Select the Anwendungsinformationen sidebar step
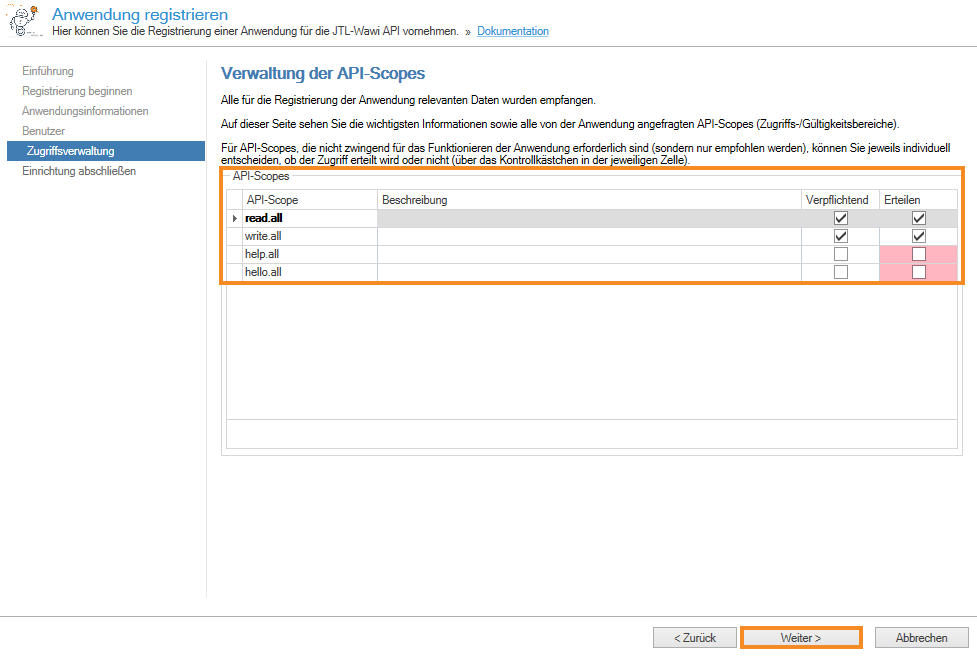977x656 pixels. (x=85, y=111)
